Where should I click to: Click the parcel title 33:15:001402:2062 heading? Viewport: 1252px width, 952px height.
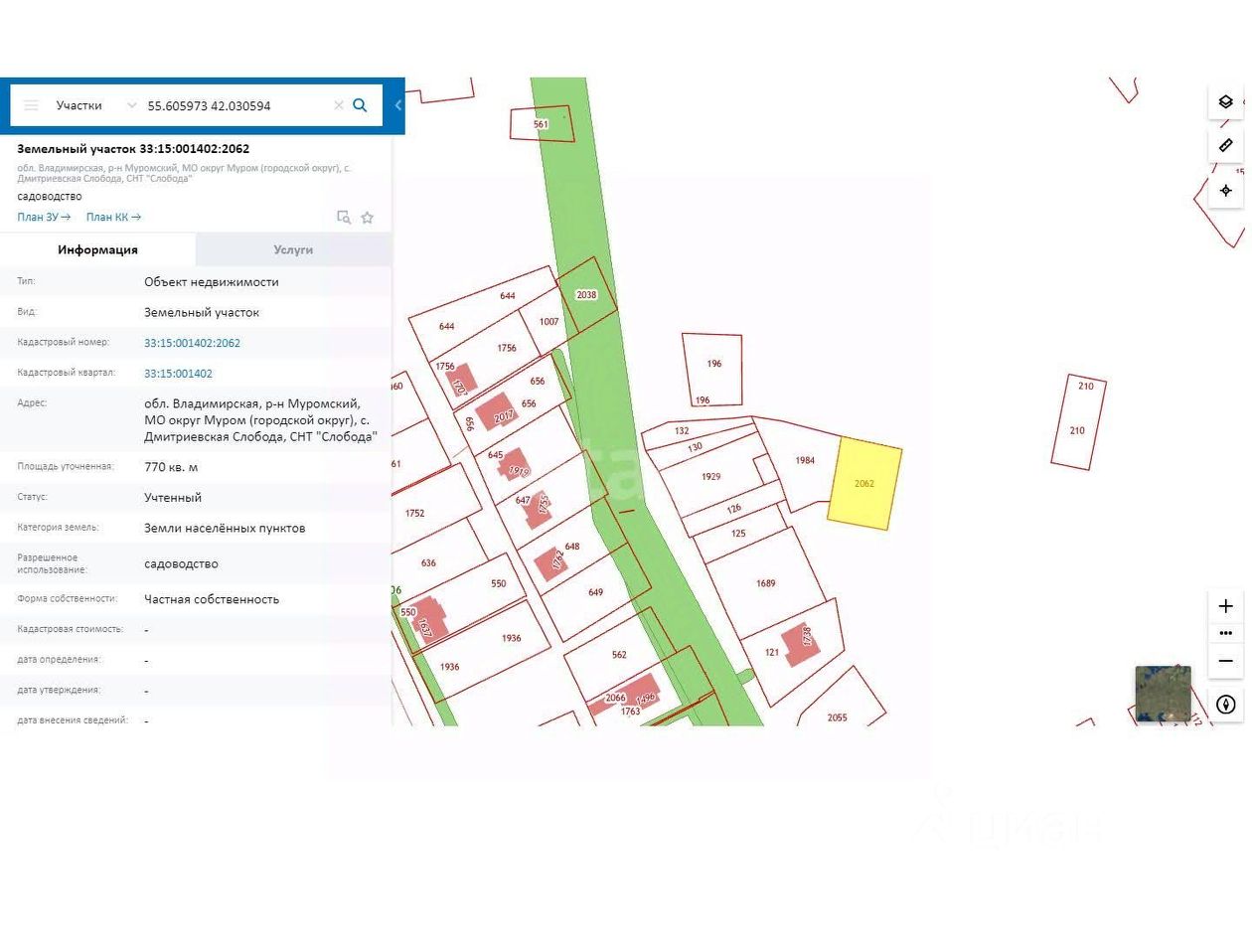(x=133, y=149)
